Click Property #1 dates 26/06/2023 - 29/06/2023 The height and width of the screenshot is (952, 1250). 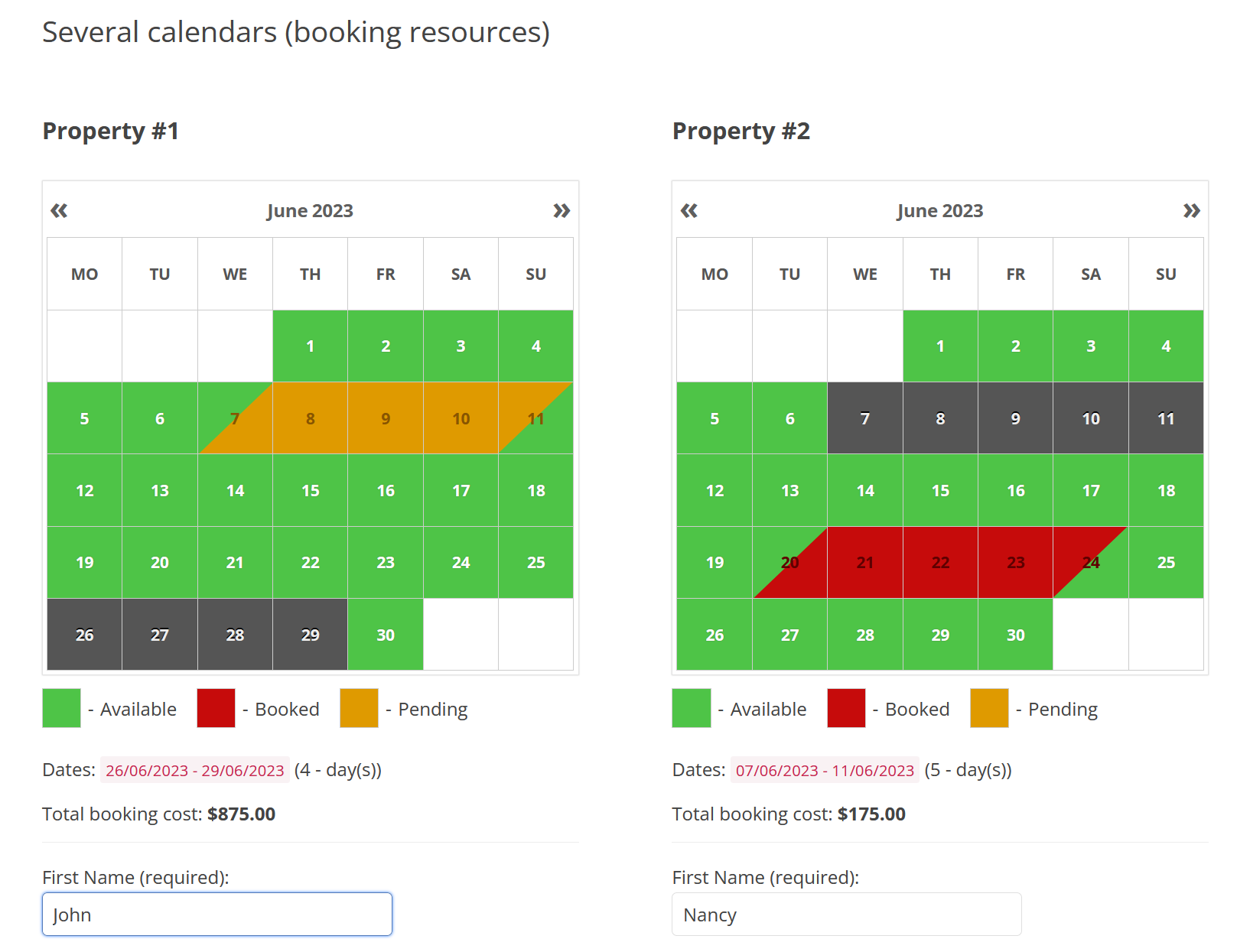point(195,770)
